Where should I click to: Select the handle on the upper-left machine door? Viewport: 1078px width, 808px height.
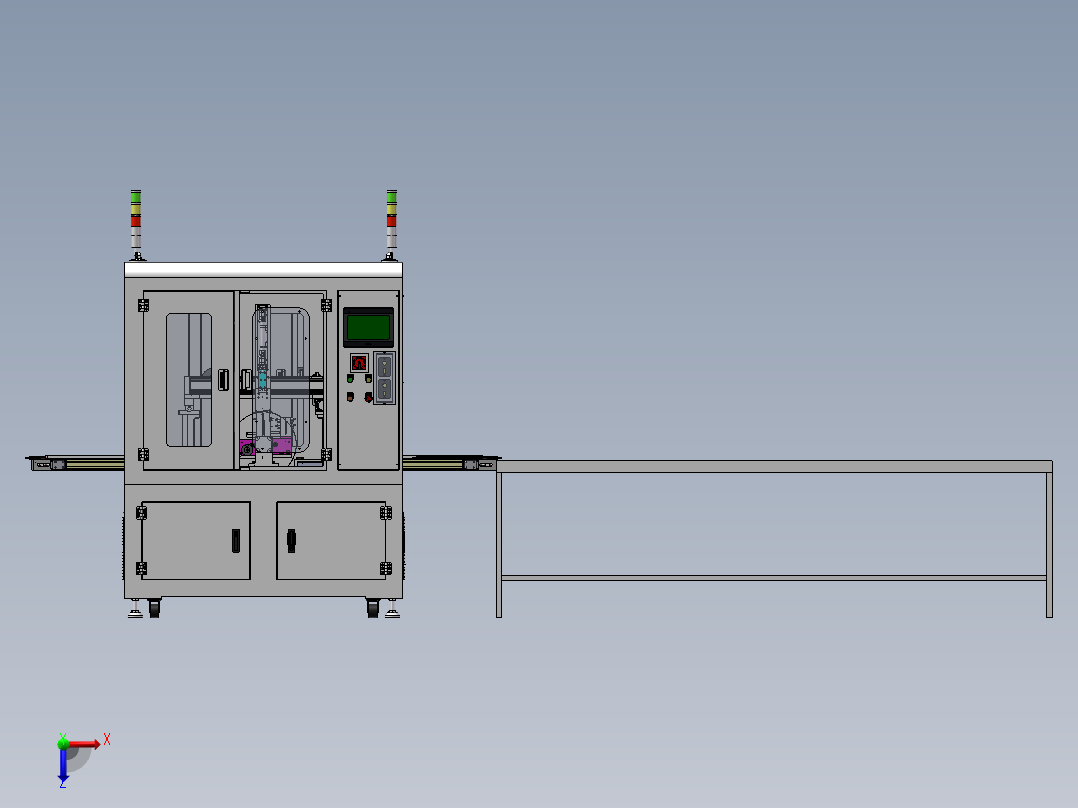pos(223,380)
